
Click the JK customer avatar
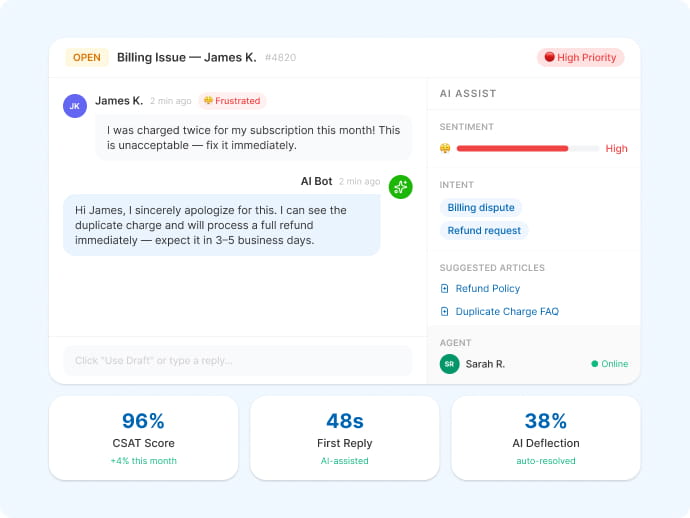[x=75, y=106]
